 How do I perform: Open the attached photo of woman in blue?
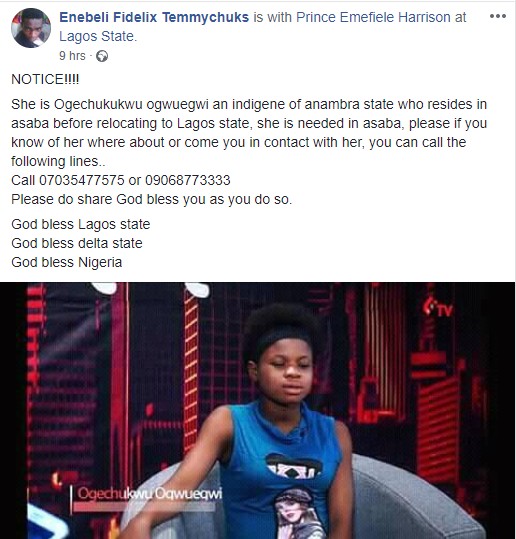pos(257,410)
